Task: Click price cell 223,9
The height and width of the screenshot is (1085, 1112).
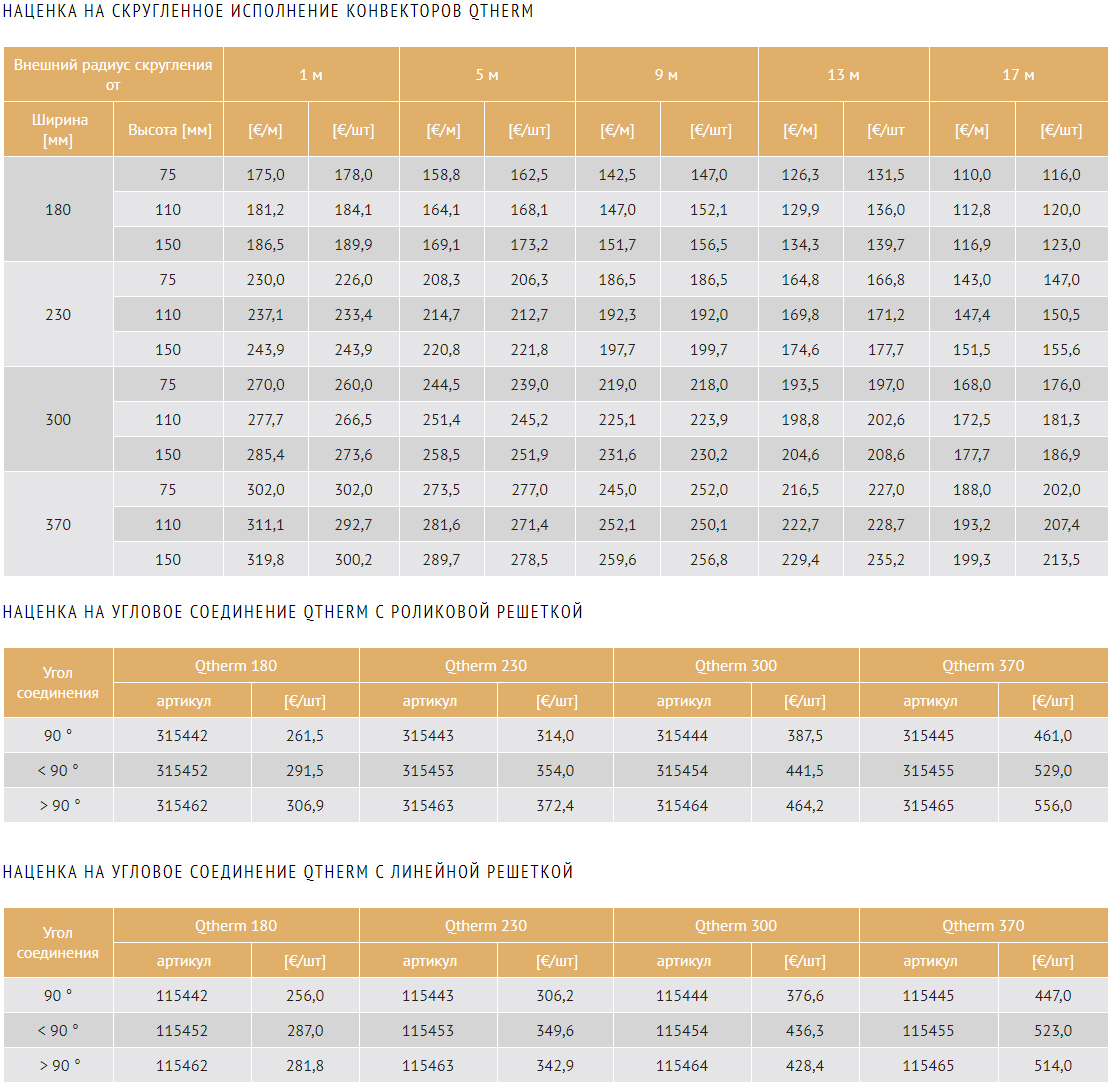Action: pos(709,420)
